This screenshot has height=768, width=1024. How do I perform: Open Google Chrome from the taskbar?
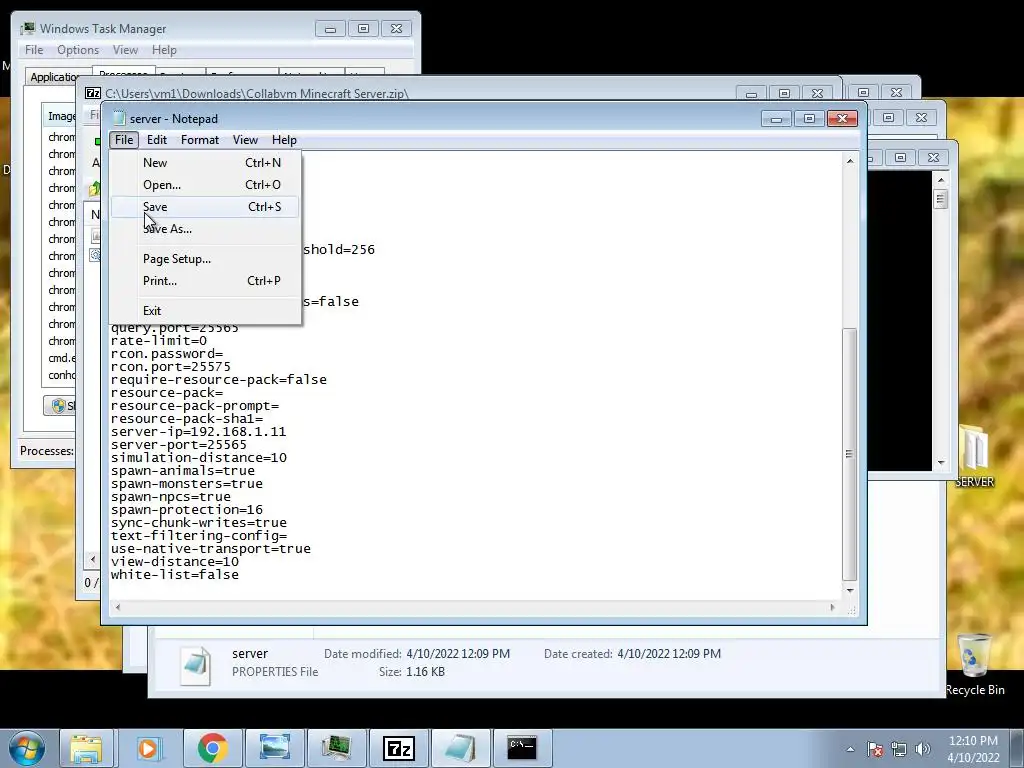(x=212, y=748)
